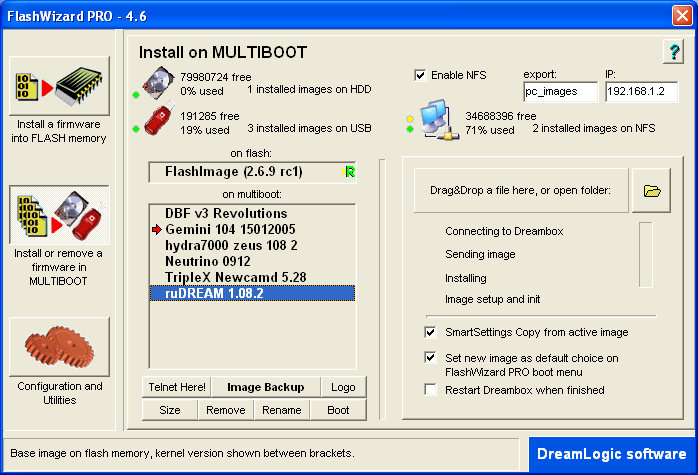Select ruDREAM 1.08.2 image
This screenshot has height=475, width=698.
pyautogui.click(x=252, y=293)
